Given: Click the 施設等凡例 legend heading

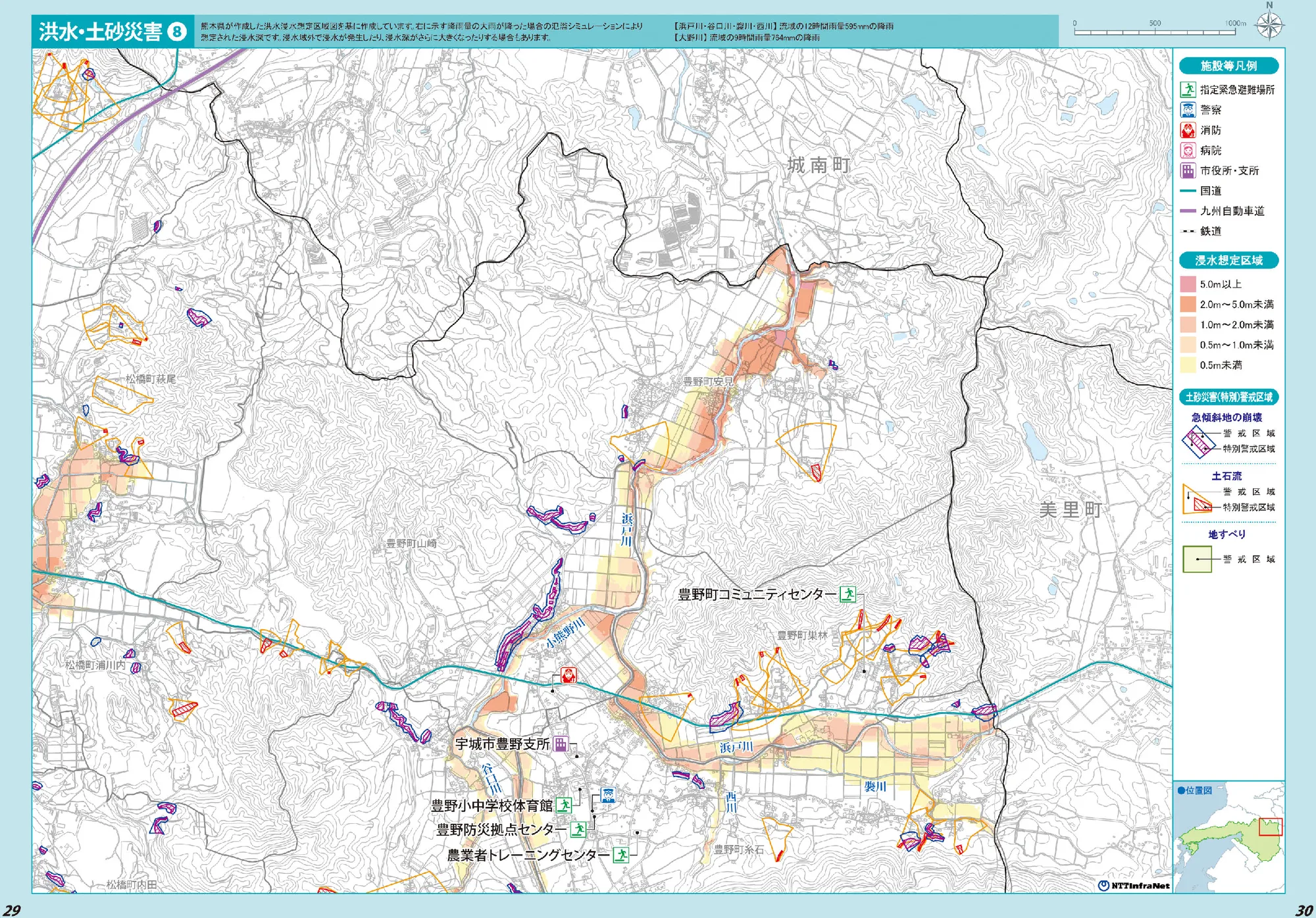Looking at the screenshot, I should (1228, 66).
